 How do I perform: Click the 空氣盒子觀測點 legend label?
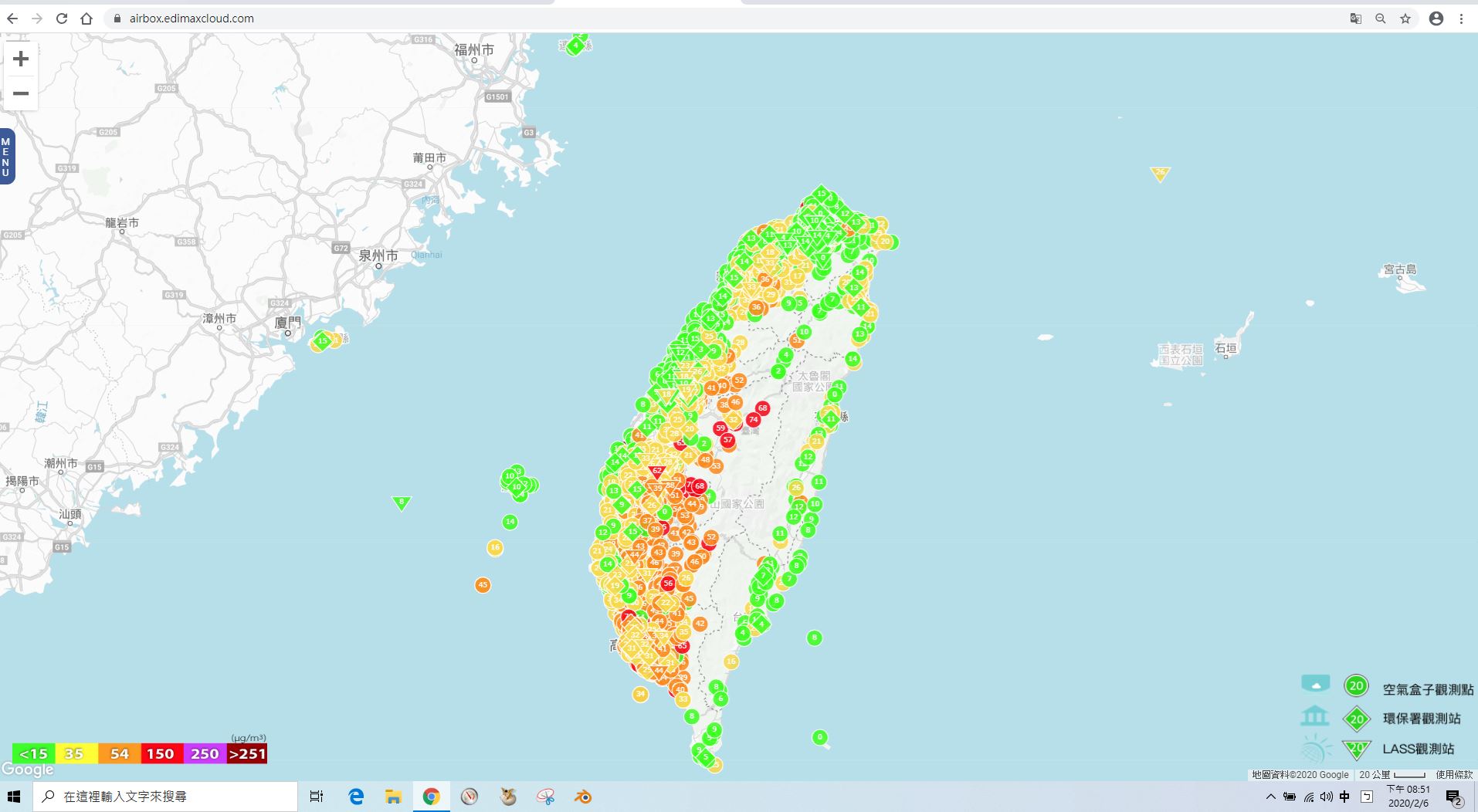(x=1428, y=689)
